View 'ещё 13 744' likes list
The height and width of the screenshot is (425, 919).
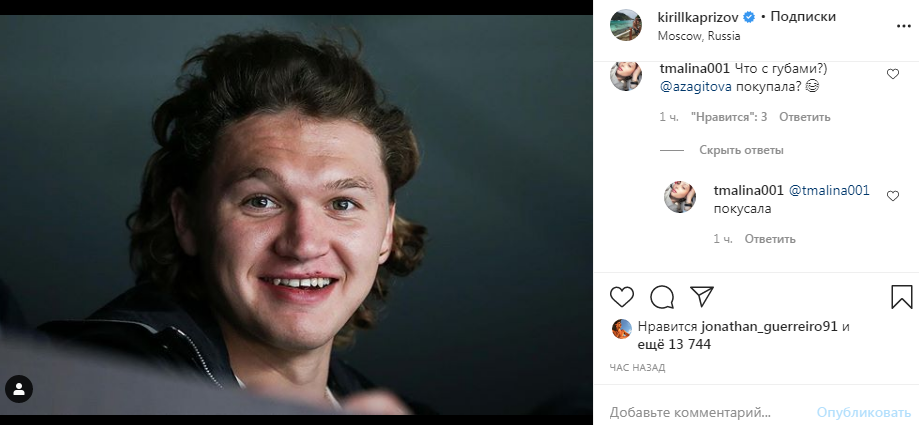(x=674, y=344)
